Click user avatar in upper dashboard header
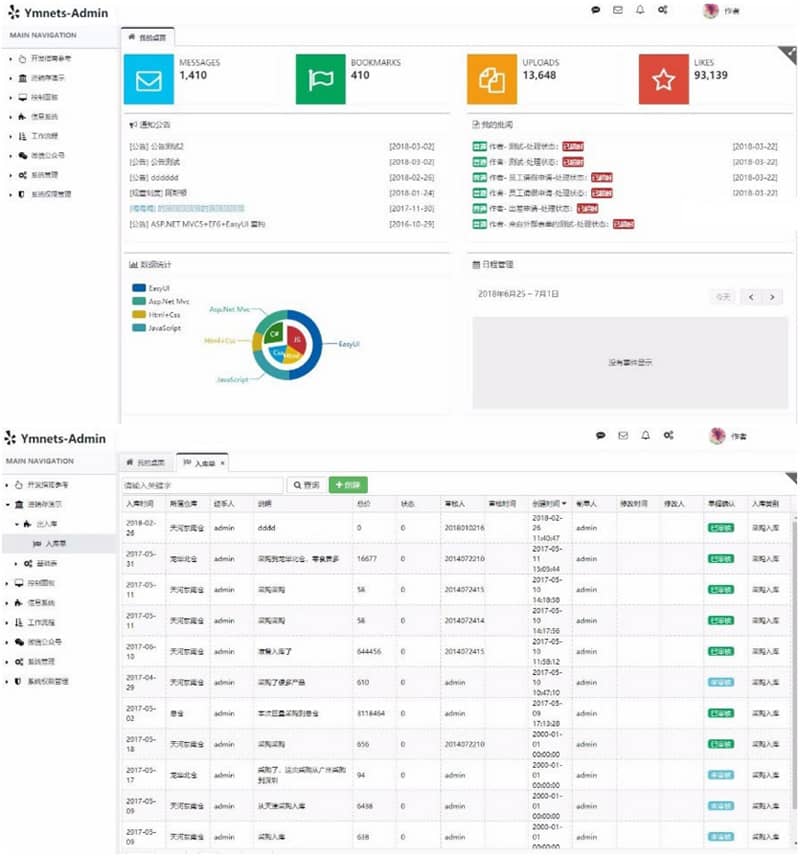 (710, 11)
